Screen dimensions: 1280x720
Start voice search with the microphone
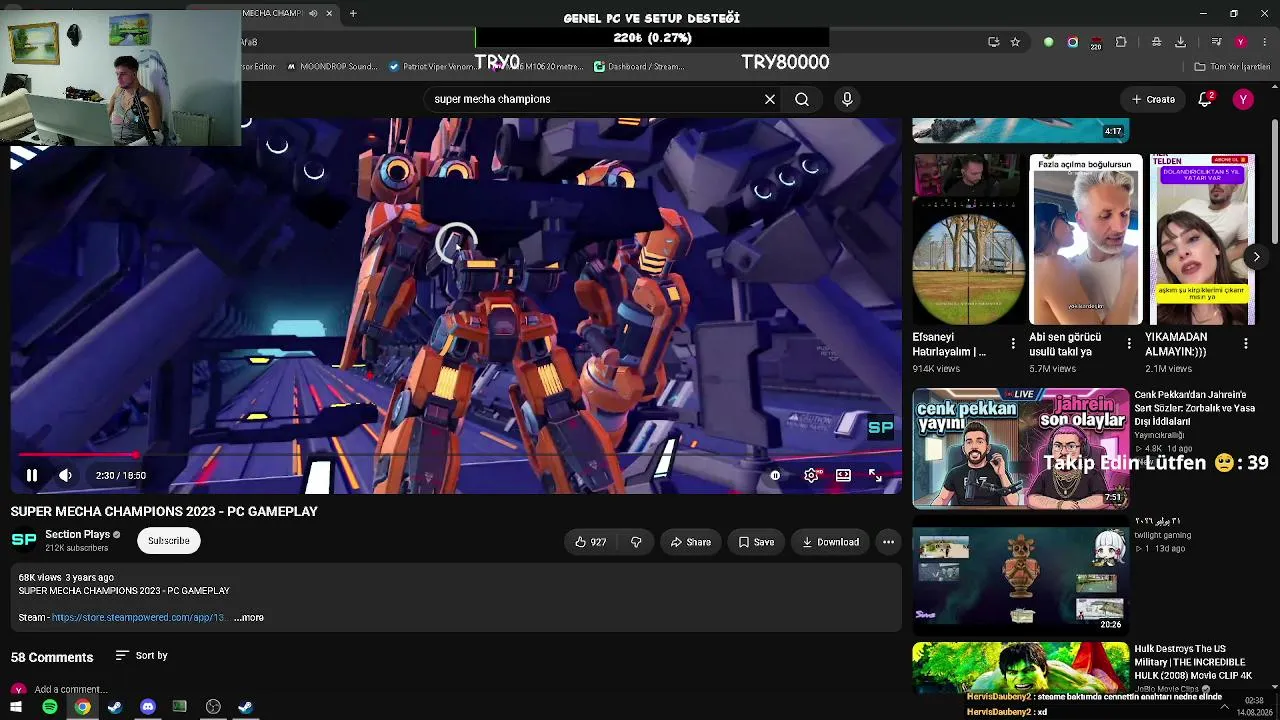[x=847, y=99]
